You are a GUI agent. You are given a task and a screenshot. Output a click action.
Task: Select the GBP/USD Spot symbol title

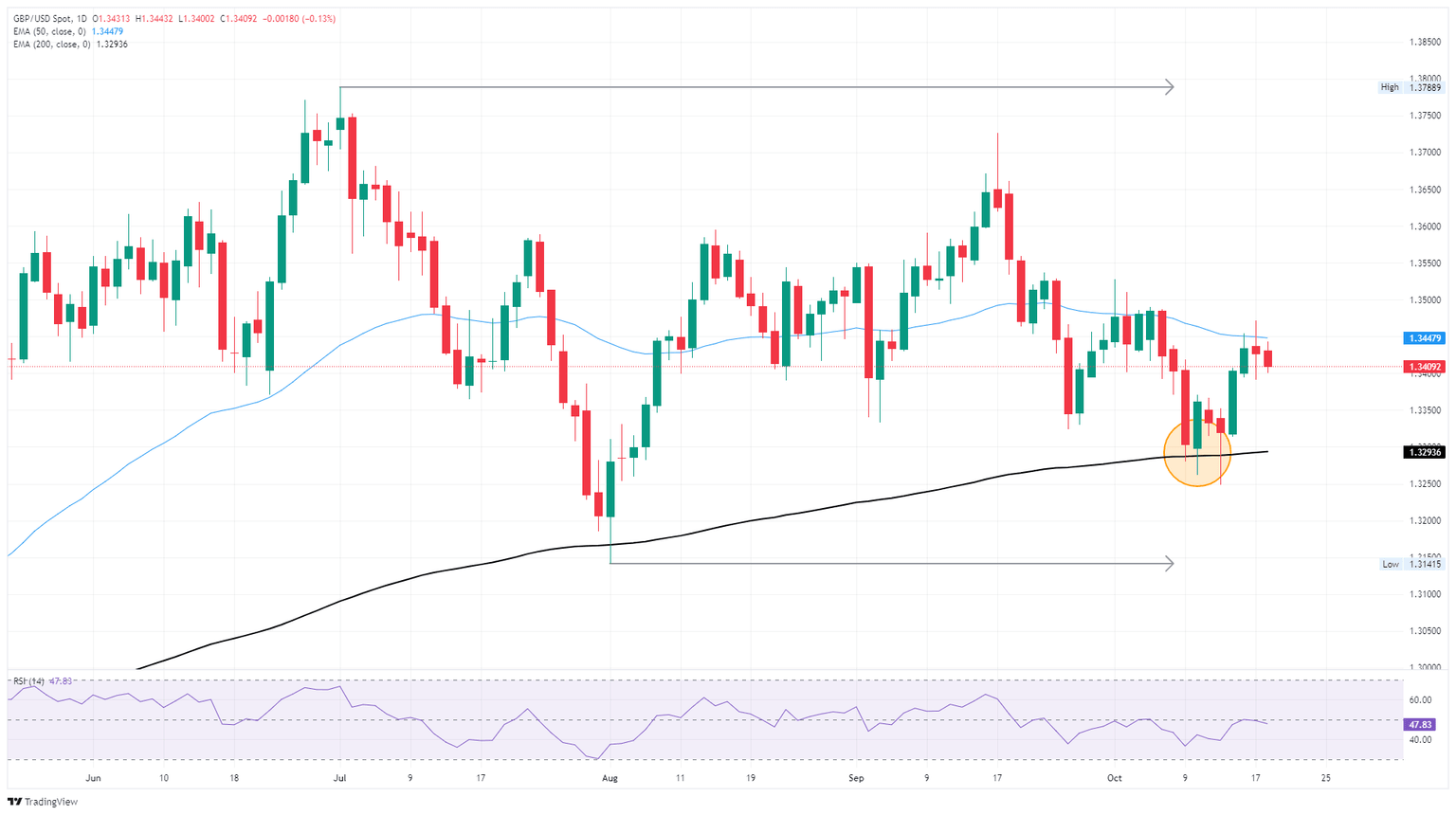(51, 19)
